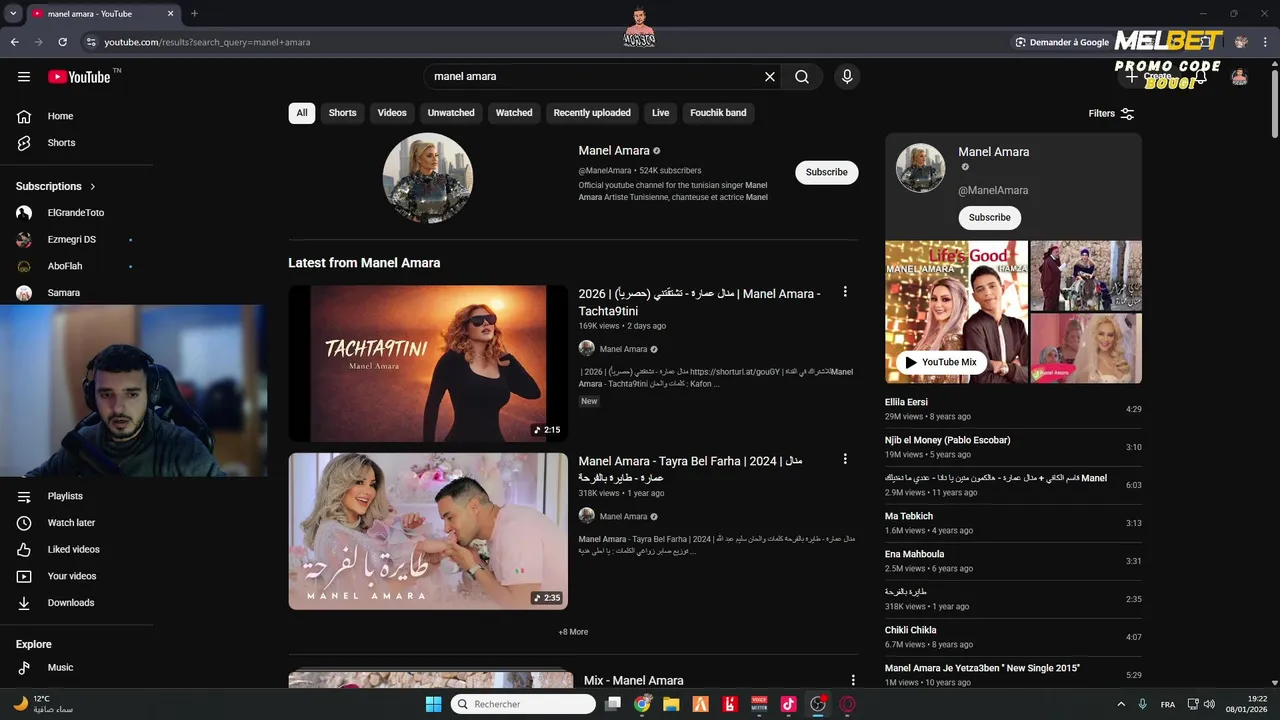1280x720 pixels.
Task: Go to the YouTube logo home
Action: pyautogui.click(x=79, y=77)
